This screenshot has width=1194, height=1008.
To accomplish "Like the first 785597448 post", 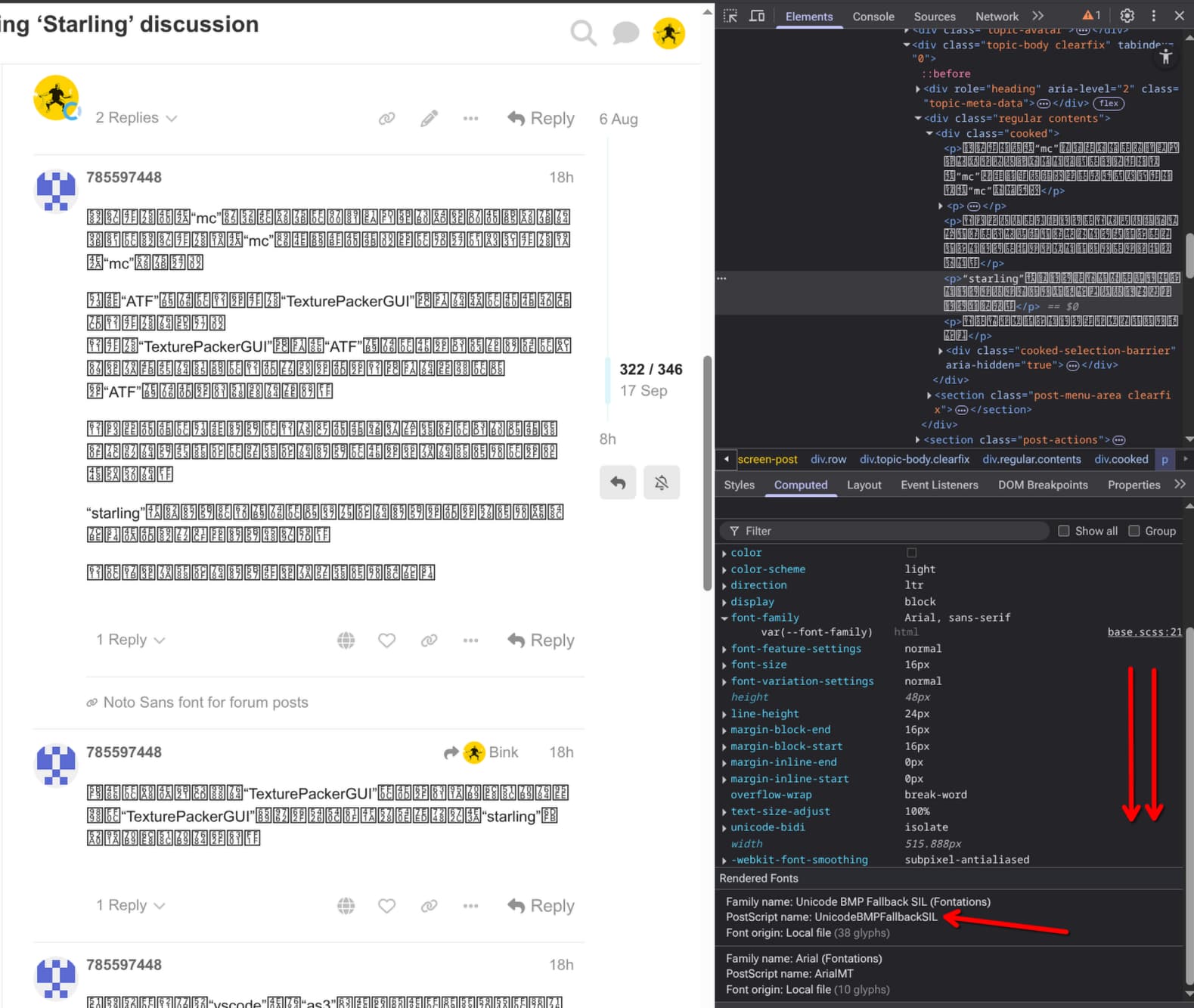I will 387,640.
